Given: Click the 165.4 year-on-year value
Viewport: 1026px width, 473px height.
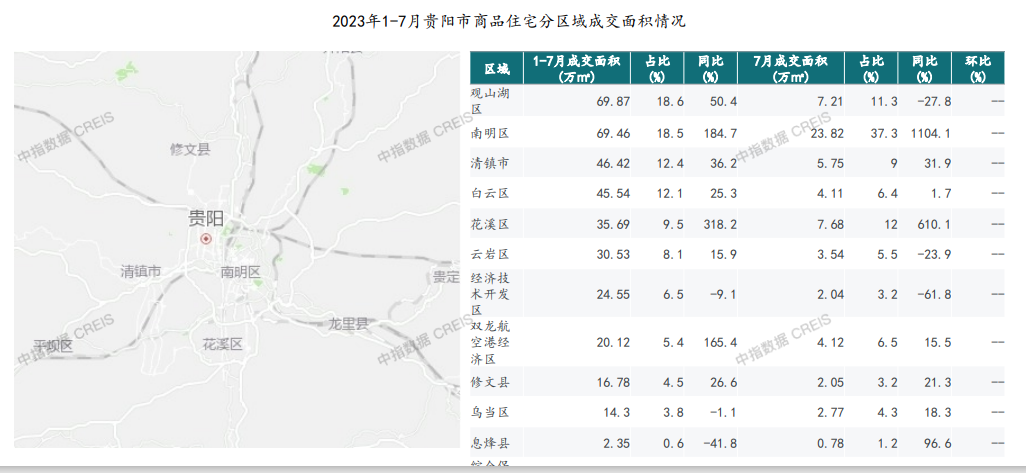Looking at the screenshot, I should click(x=718, y=342).
